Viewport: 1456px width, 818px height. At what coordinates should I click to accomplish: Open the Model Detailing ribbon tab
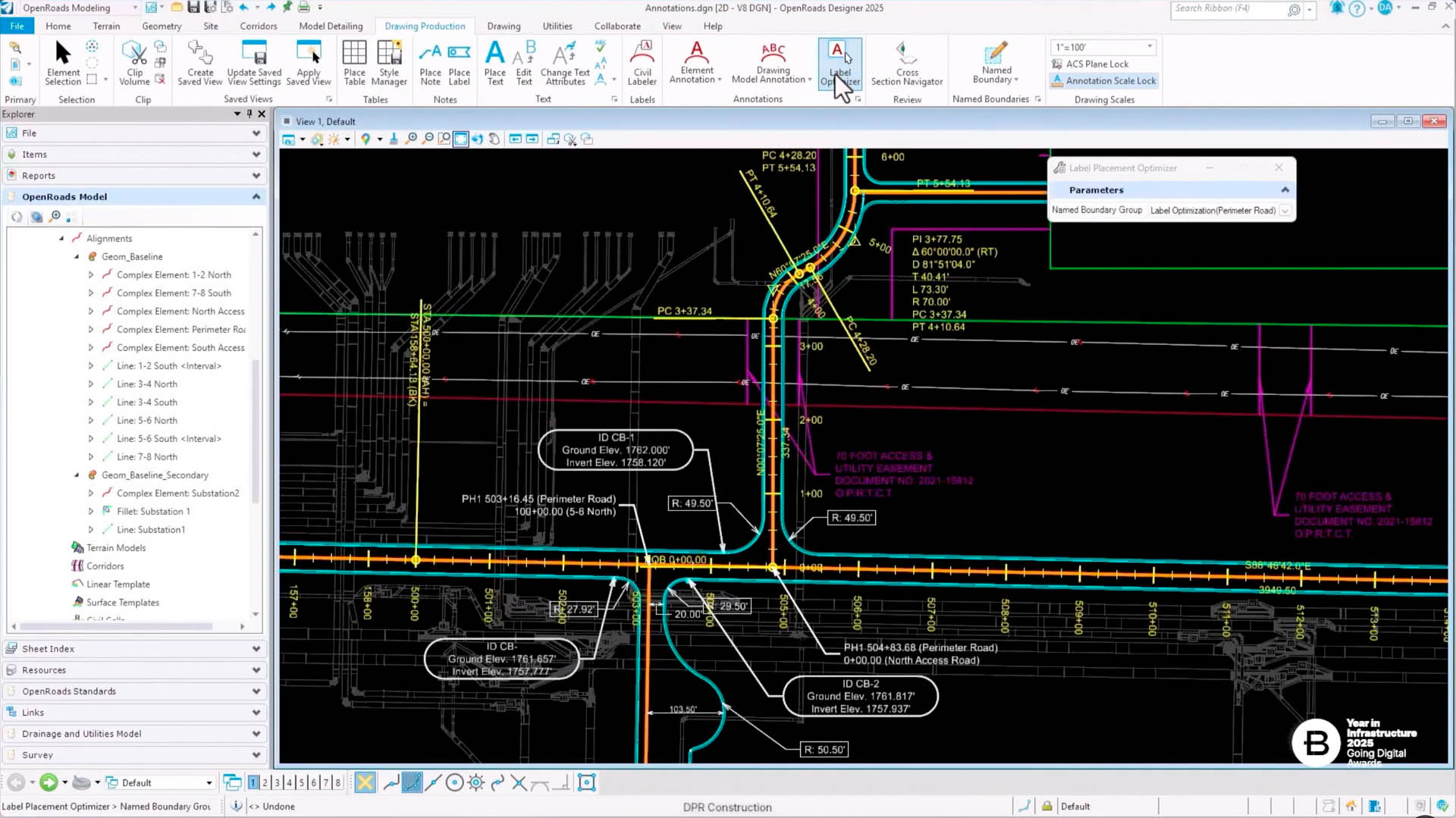tap(331, 26)
